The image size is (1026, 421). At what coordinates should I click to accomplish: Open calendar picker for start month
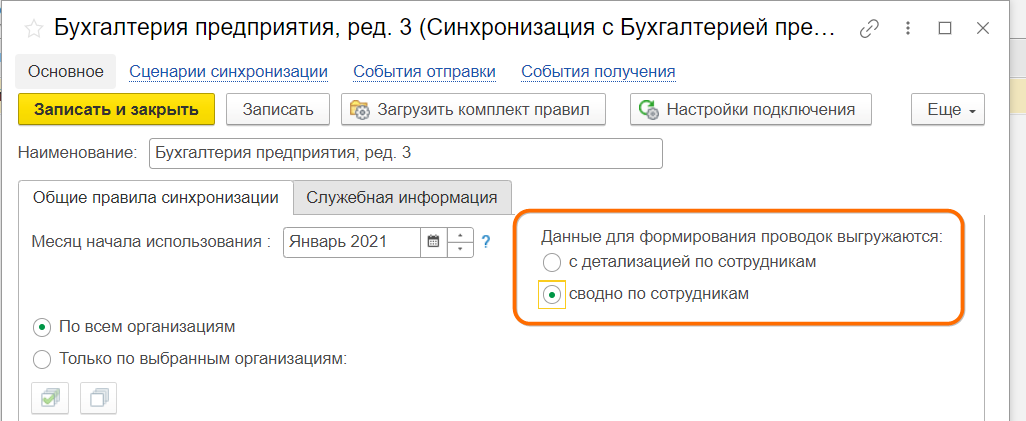[433, 242]
